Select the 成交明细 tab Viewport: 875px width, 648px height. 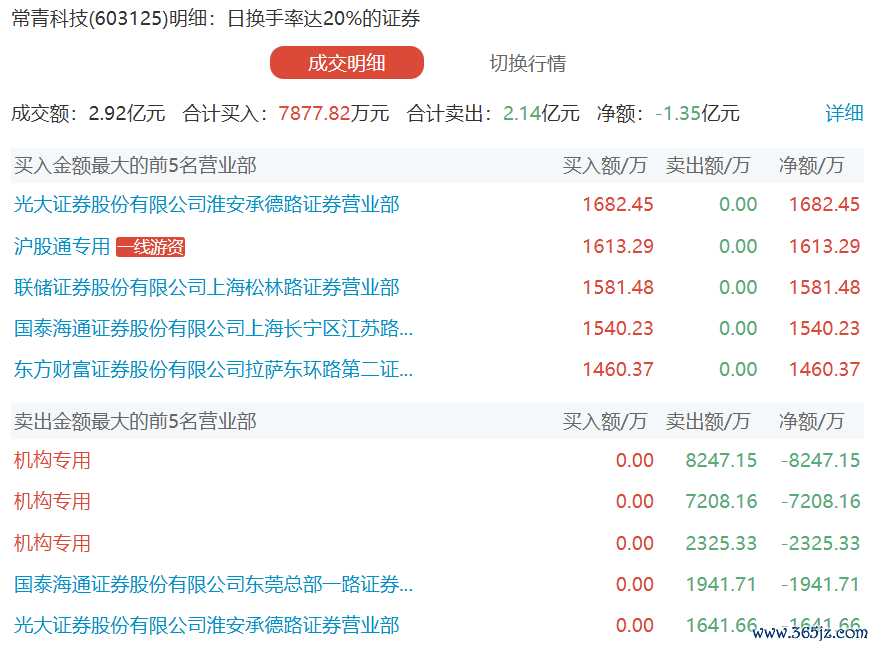(x=347, y=63)
